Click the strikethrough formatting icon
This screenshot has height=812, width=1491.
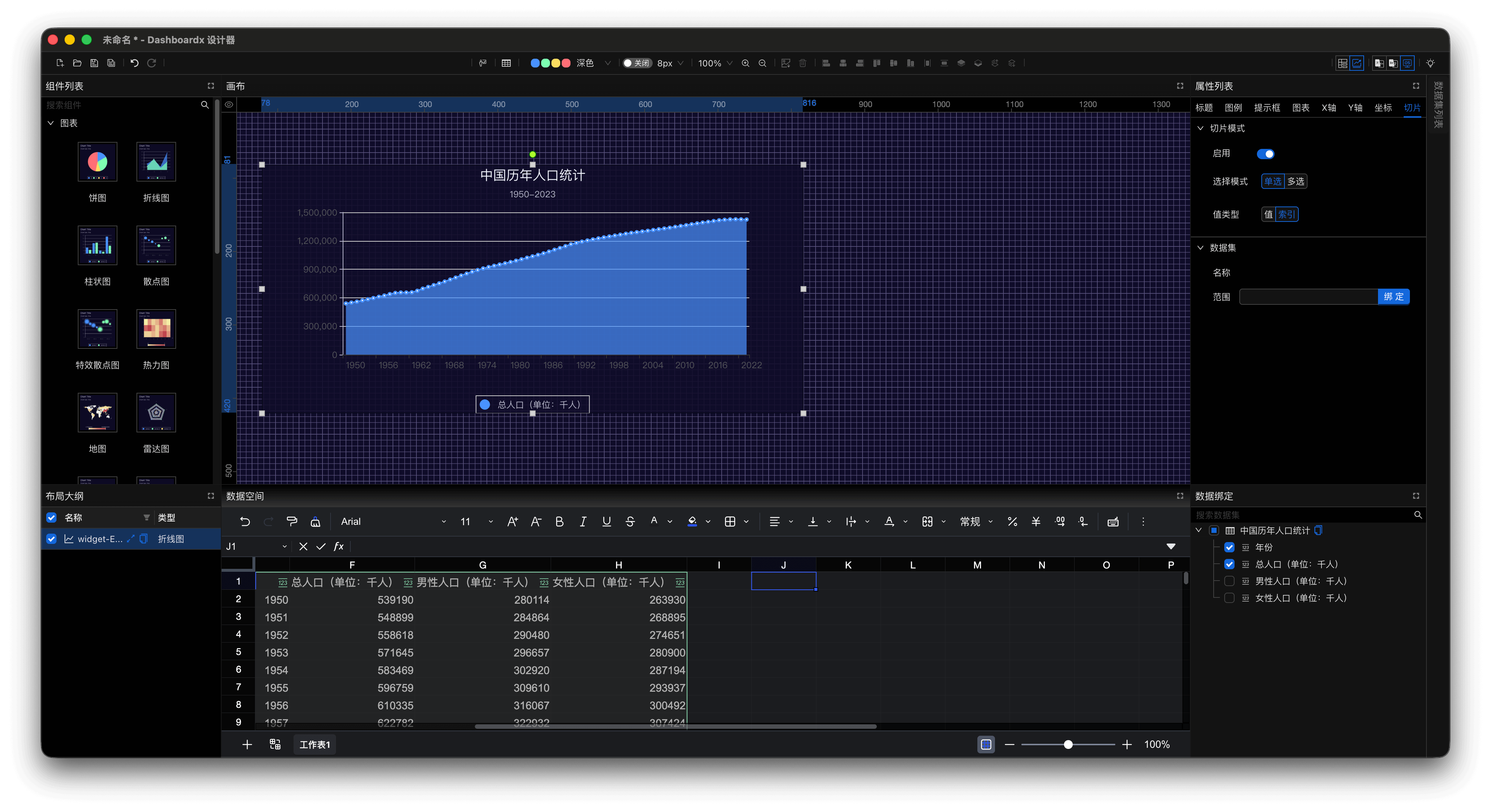click(x=630, y=522)
